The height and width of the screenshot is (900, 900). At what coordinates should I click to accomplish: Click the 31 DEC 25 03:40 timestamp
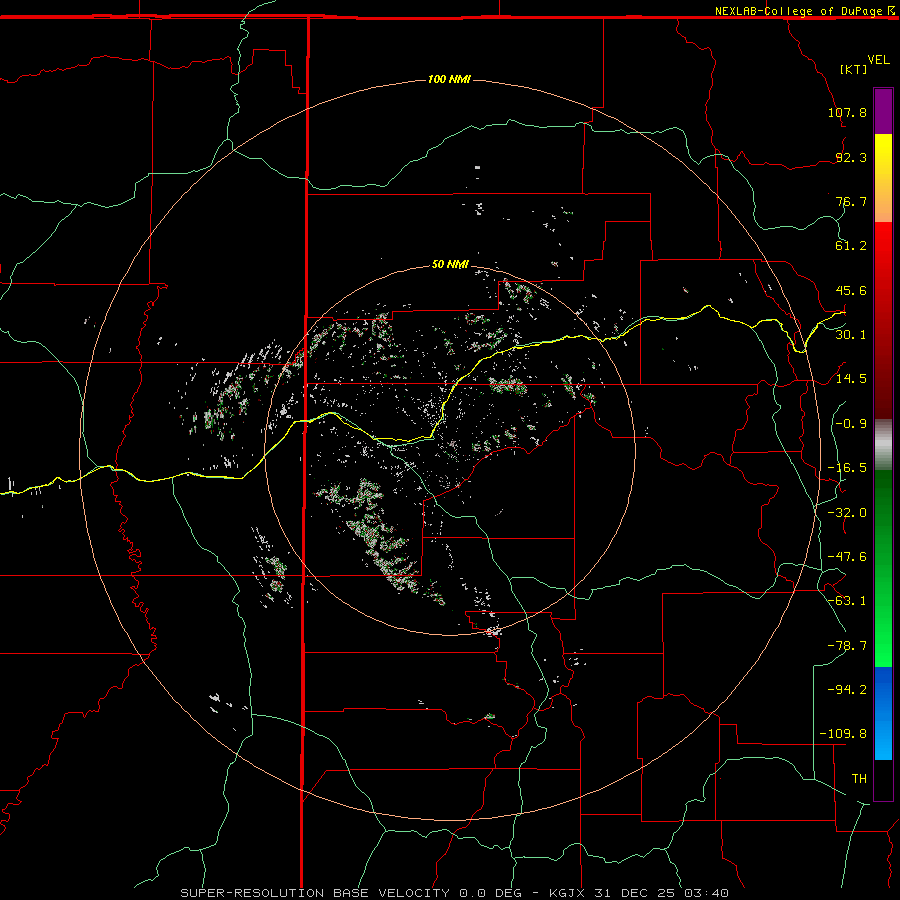point(662,893)
